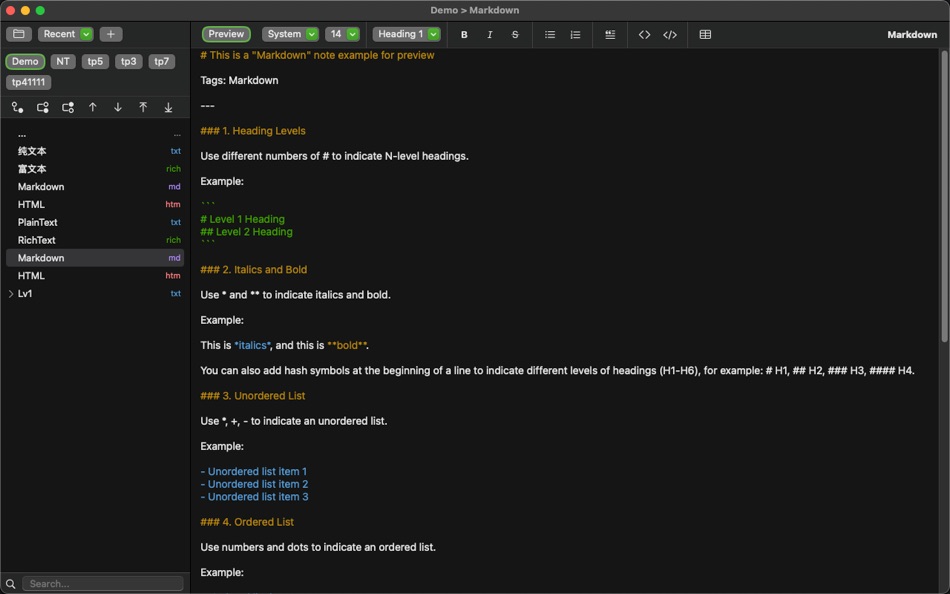950x594 pixels.
Task: Toggle the Preview mode button
Action: [x=226, y=34]
